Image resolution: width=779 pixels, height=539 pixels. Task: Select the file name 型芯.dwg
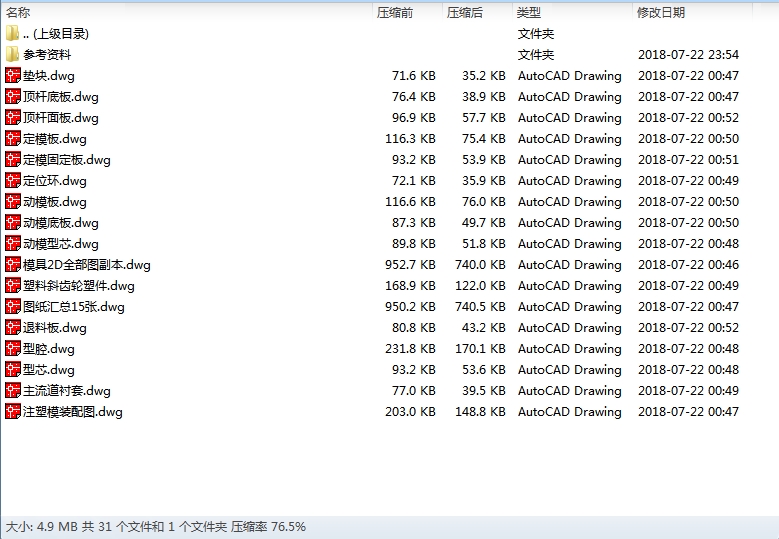point(49,370)
